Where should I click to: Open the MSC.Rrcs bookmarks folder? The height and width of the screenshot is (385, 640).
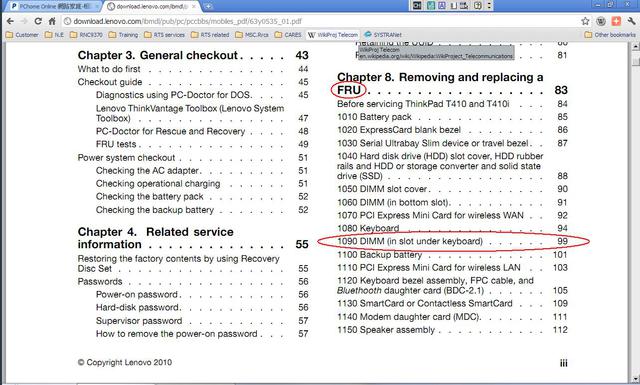click(x=252, y=35)
